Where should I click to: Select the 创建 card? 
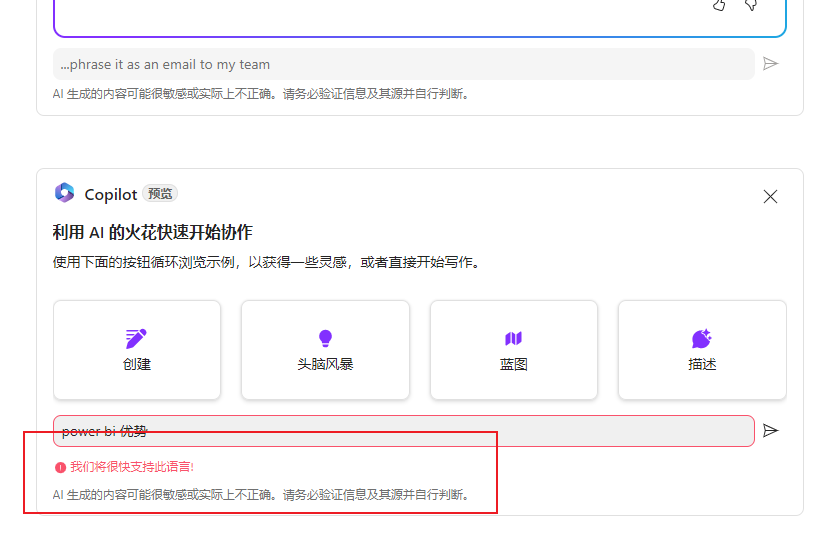(x=137, y=350)
